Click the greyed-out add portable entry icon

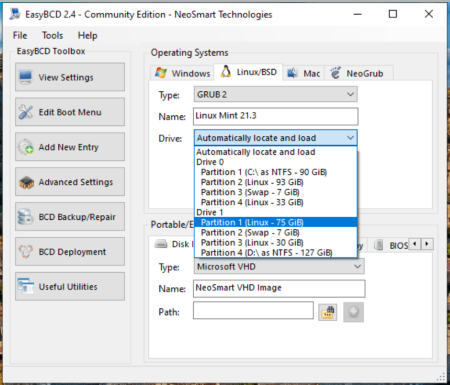(353, 312)
